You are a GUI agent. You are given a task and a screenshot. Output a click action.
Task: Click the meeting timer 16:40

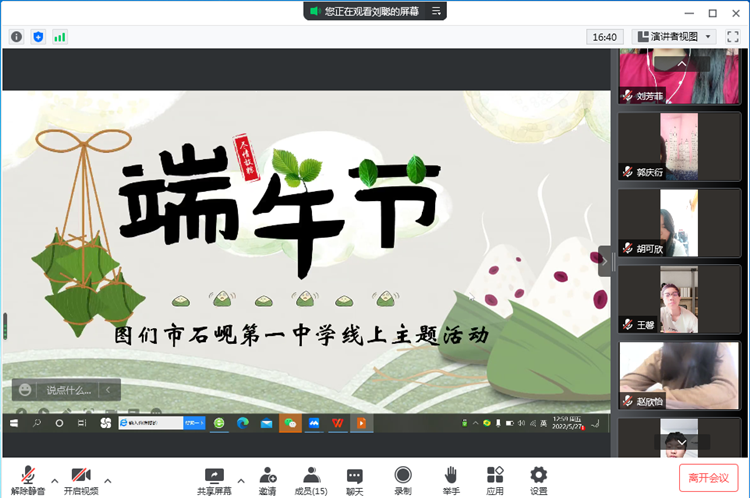(x=605, y=37)
